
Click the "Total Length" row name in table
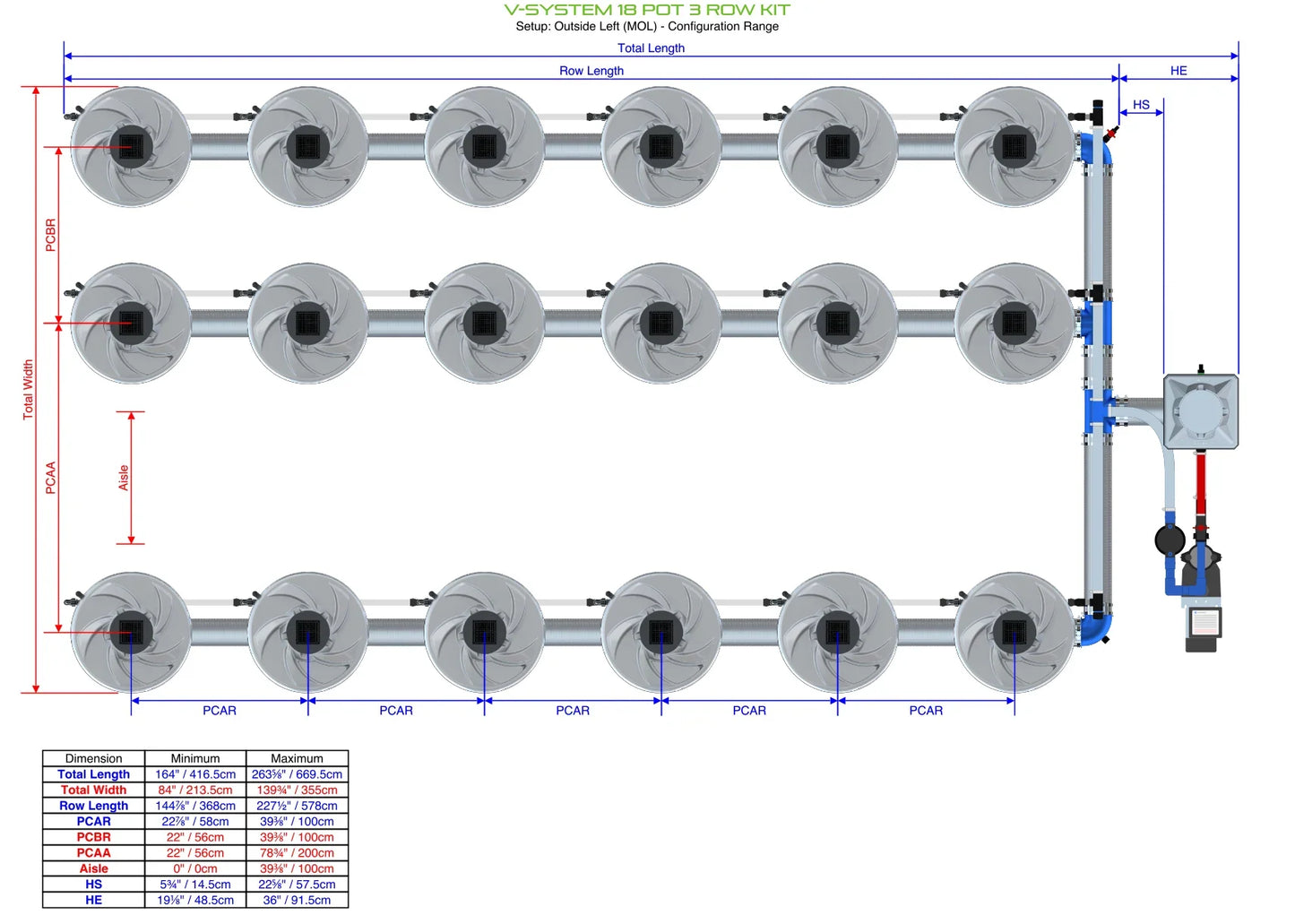94,774
